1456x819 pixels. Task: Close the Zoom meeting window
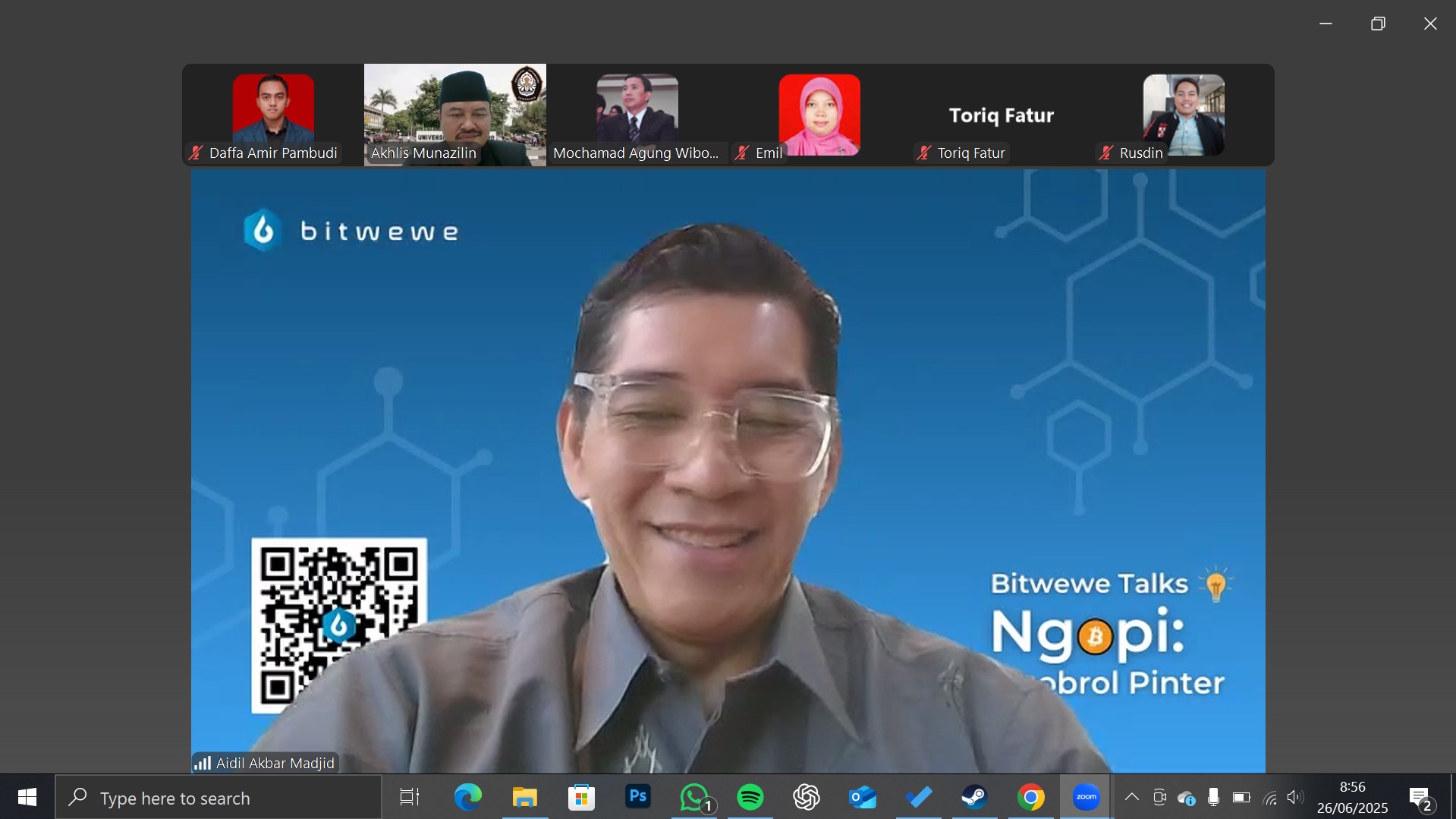click(1430, 24)
